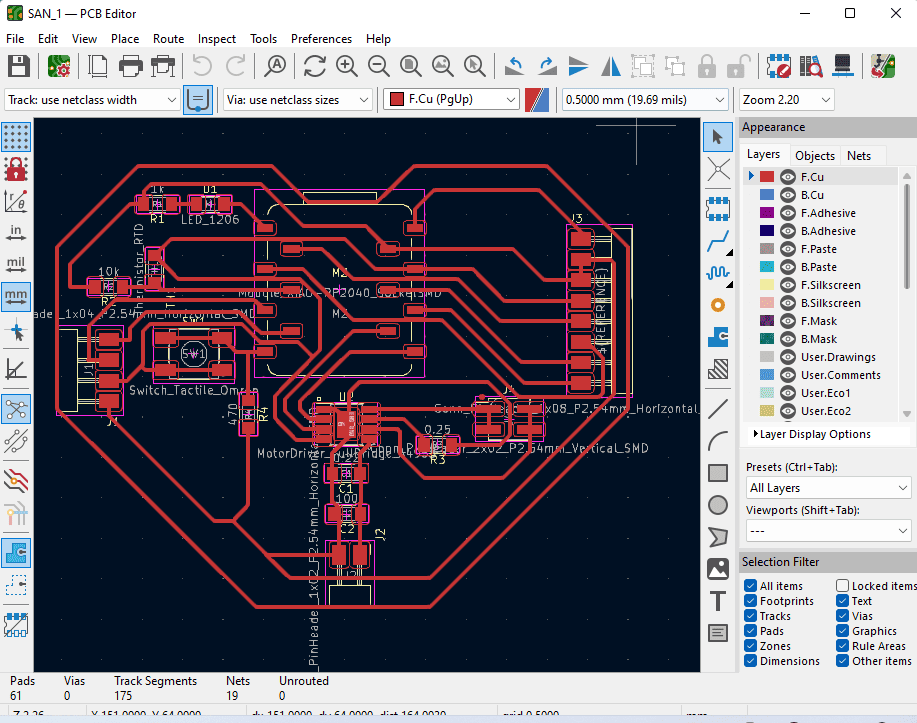
Task: Select the Route tracks tool
Action: coord(718,241)
